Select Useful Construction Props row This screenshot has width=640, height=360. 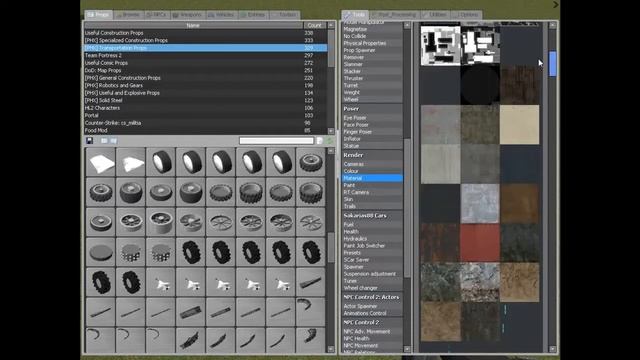(x=205, y=33)
